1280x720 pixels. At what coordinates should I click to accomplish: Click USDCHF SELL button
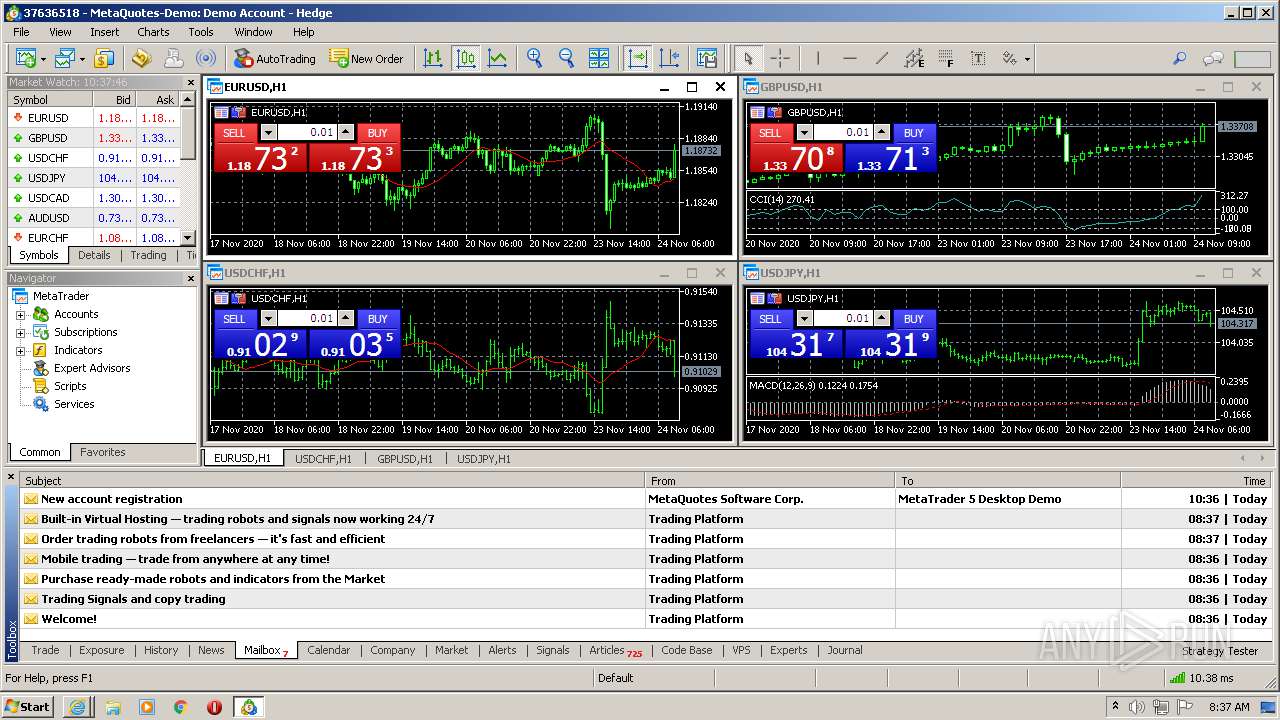coord(234,319)
